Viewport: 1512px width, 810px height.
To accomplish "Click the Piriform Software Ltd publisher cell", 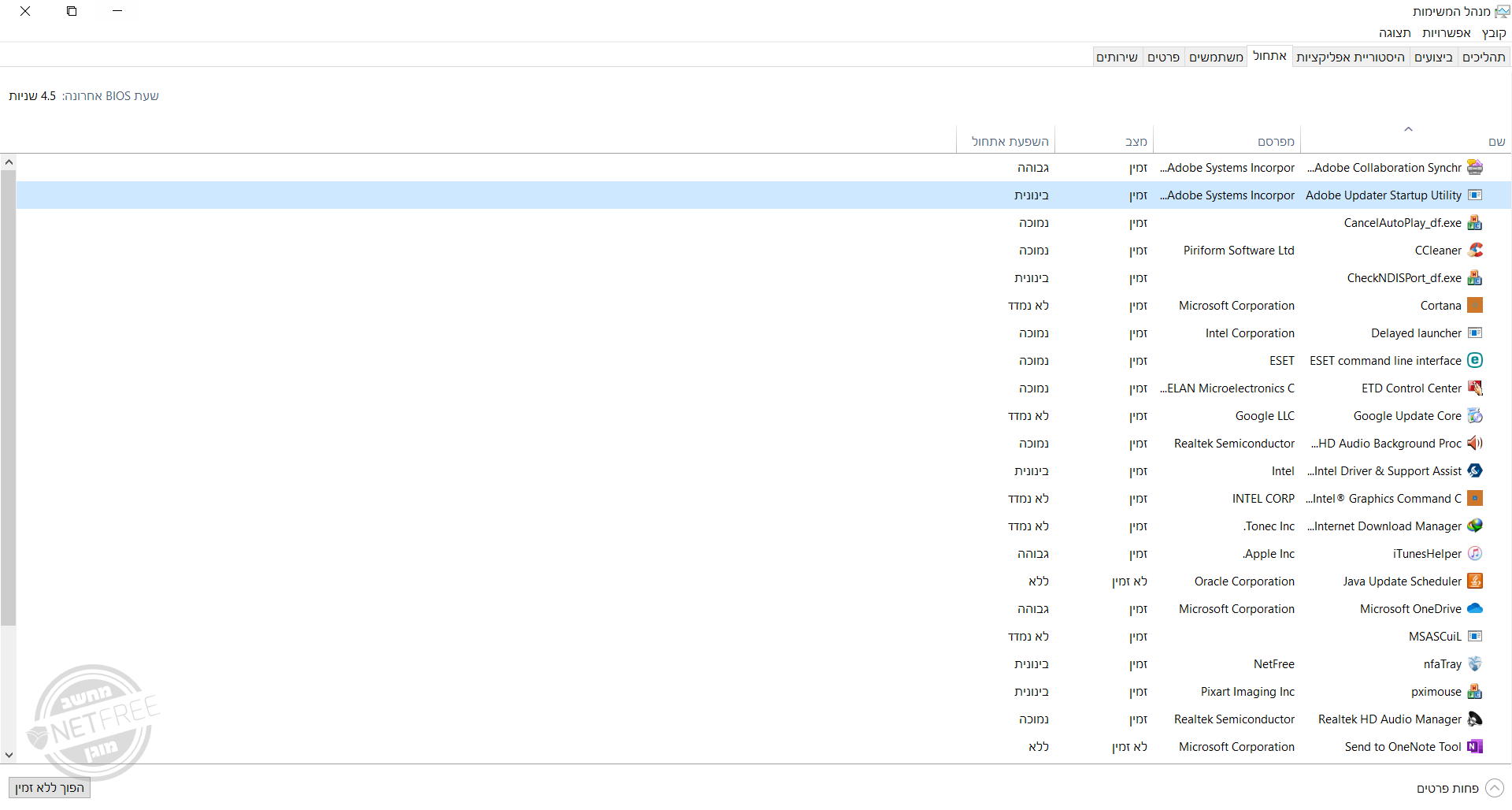I will tap(1239, 251).
